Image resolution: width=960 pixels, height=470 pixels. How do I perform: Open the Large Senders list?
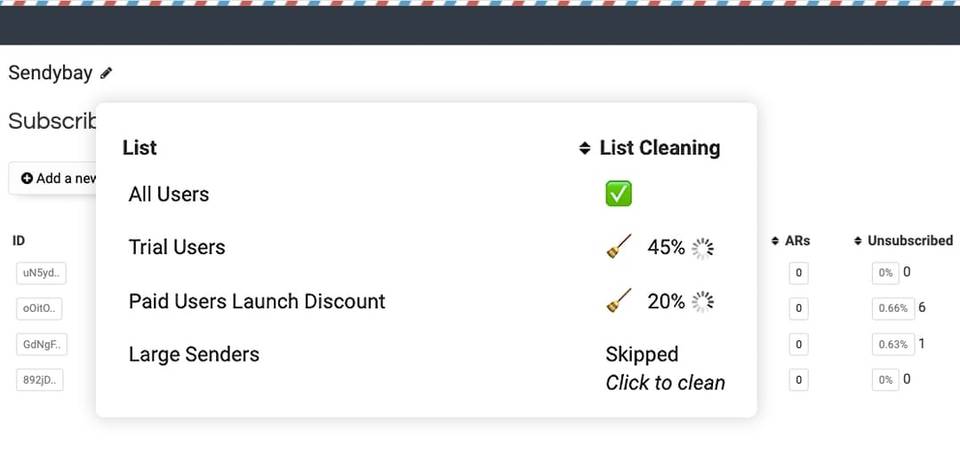click(194, 354)
